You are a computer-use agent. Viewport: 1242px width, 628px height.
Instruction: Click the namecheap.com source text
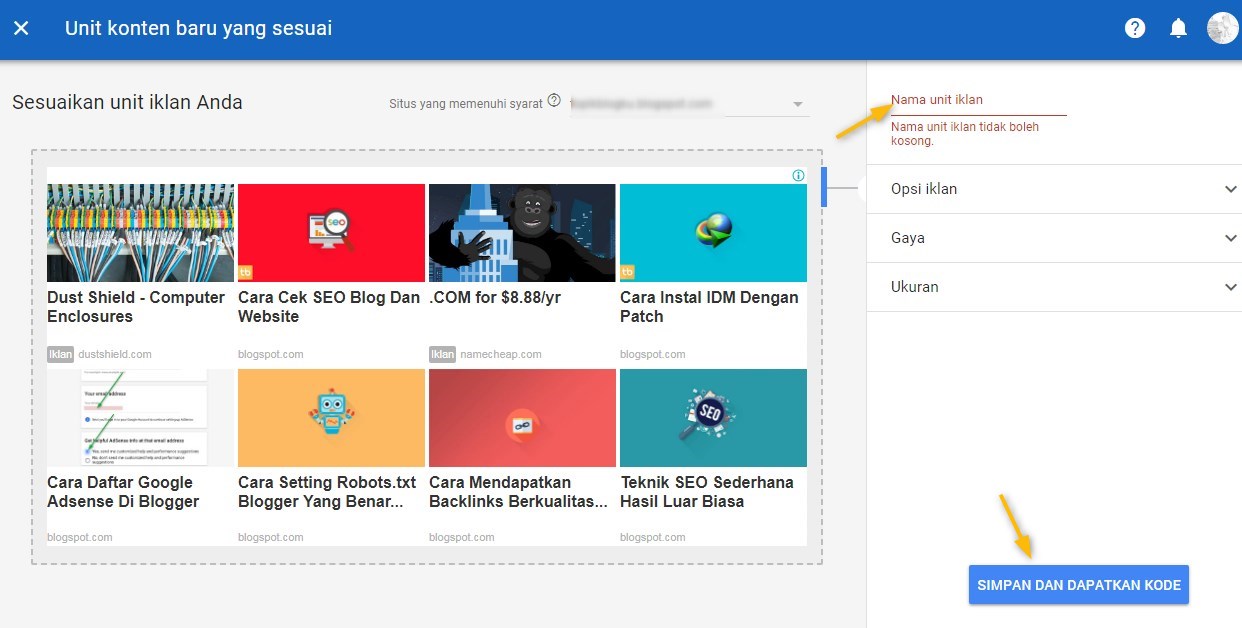pyautogui.click(x=501, y=354)
